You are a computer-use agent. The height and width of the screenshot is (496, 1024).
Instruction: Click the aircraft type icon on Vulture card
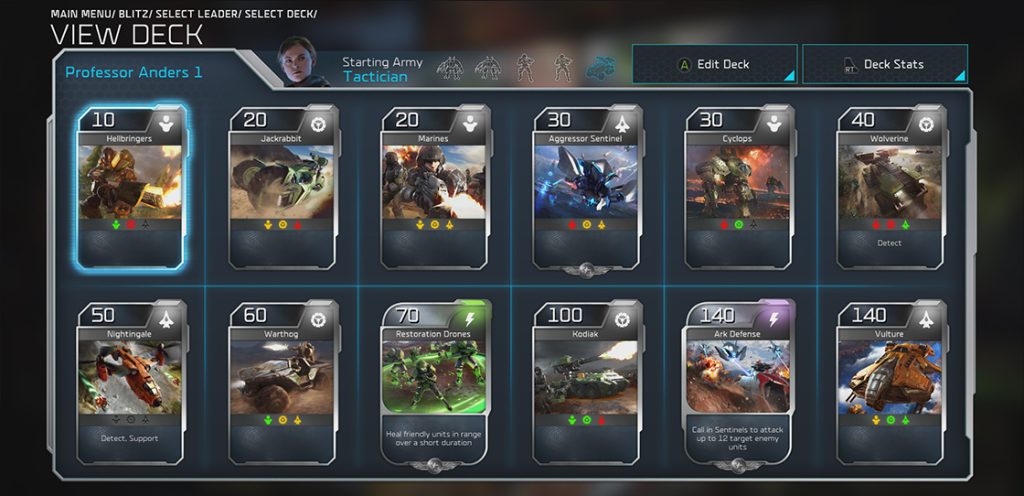pos(926,318)
